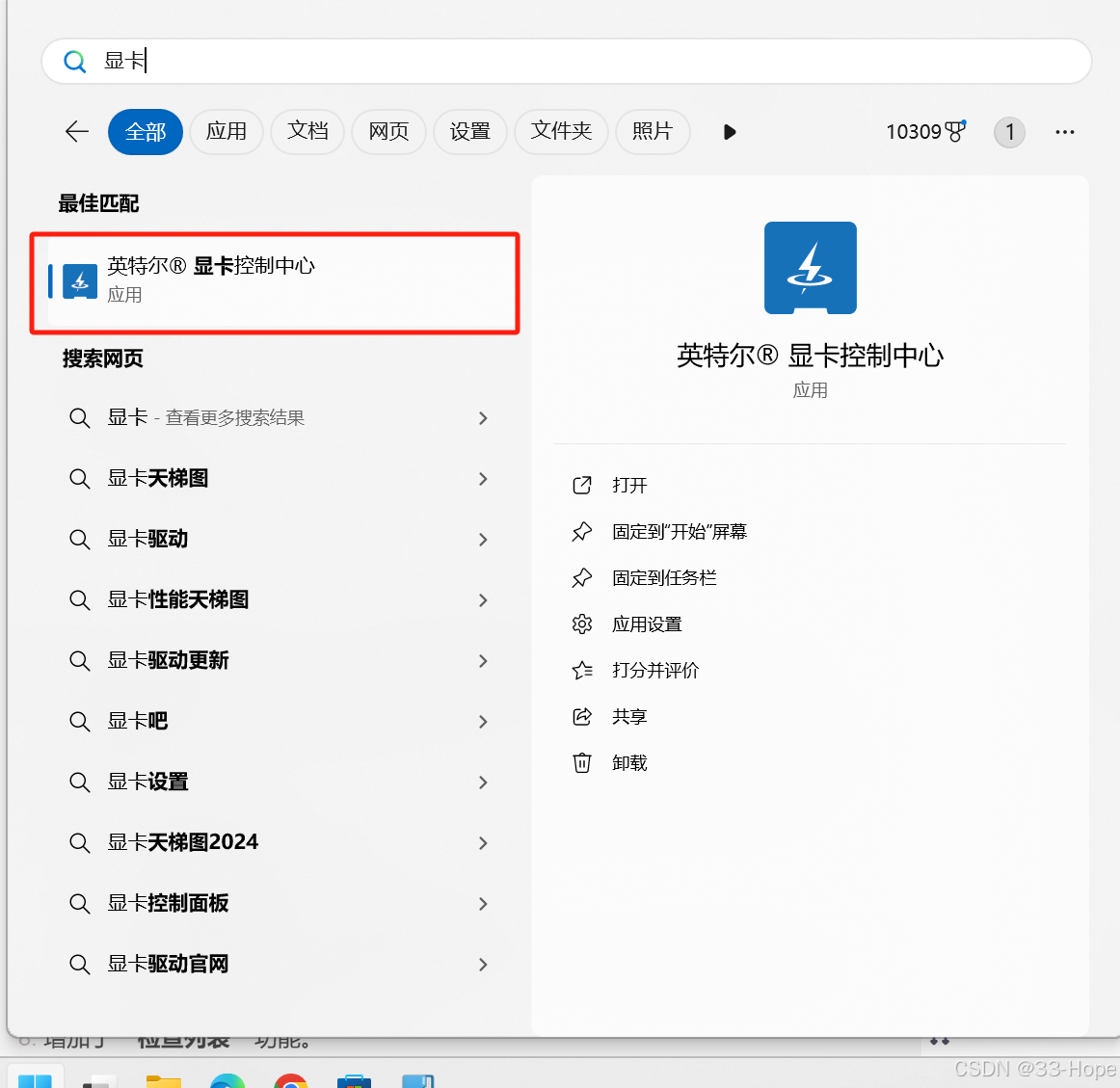Open Microsoft Edge from the taskbar
The width and height of the screenshot is (1120, 1088).
[x=227, y=1079]
